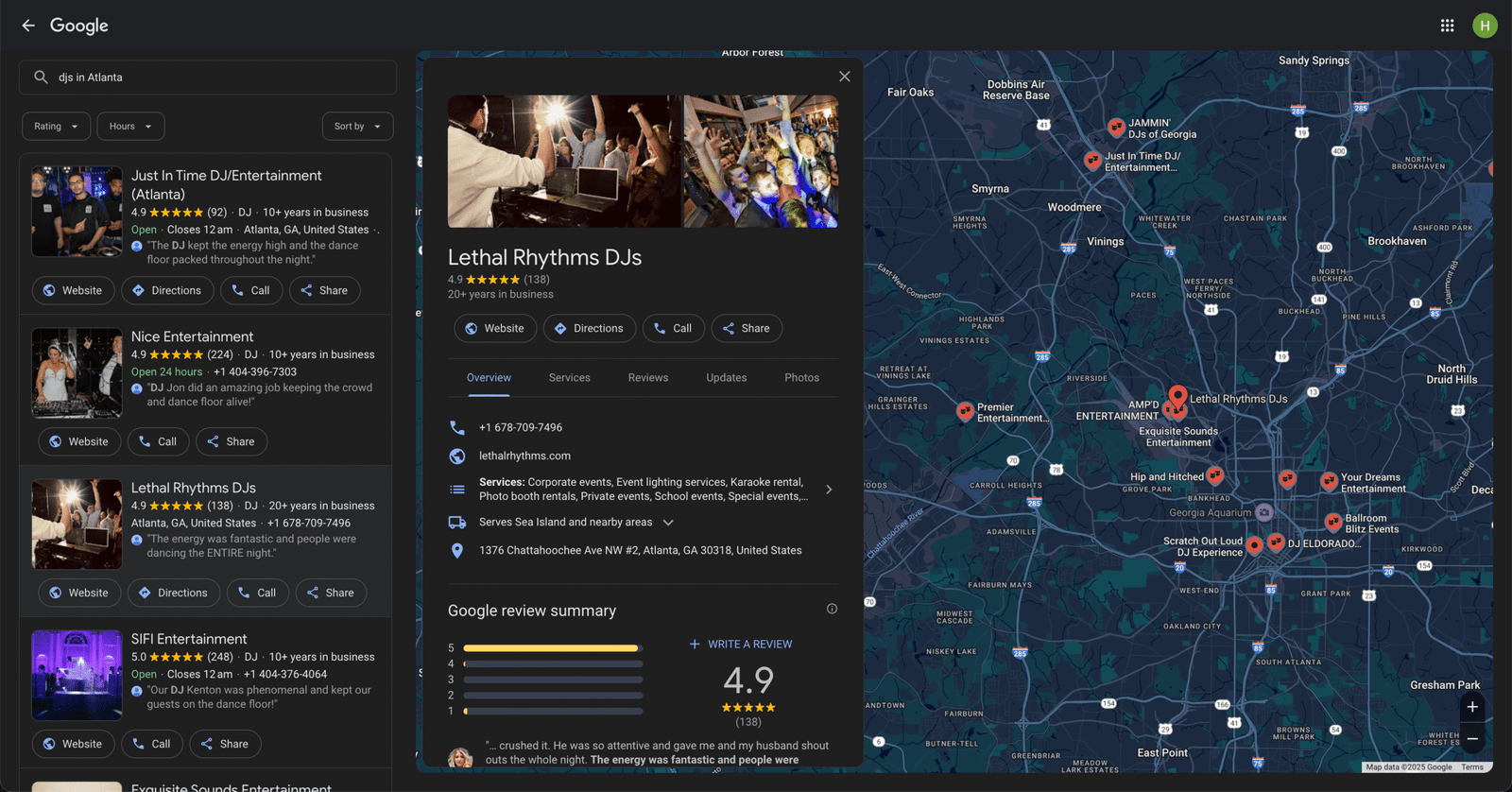Click the location pin icon by the address
This screenshot has width=1512, height=792.
click(x=457, y=550)
